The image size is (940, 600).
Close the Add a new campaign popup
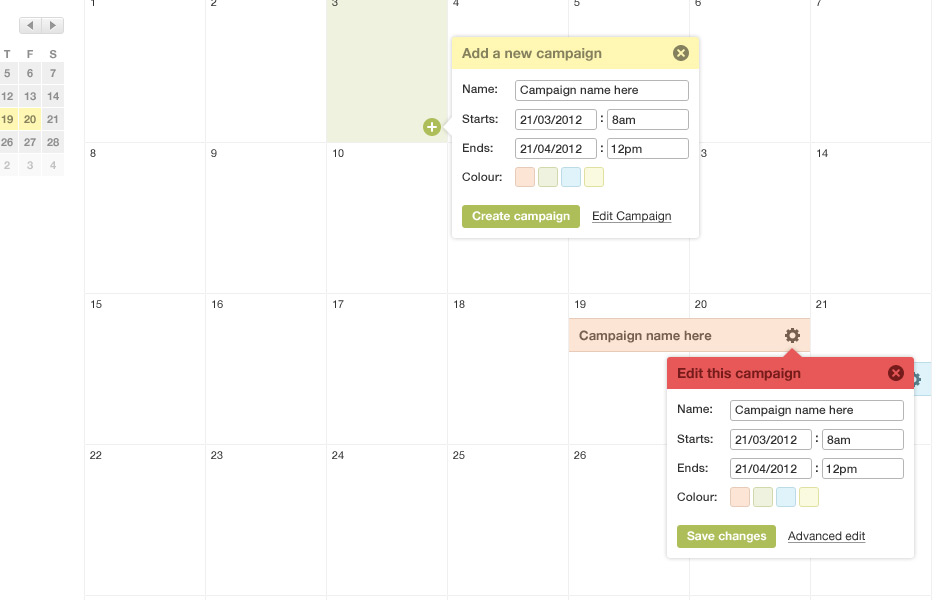(x=680, y=53)
